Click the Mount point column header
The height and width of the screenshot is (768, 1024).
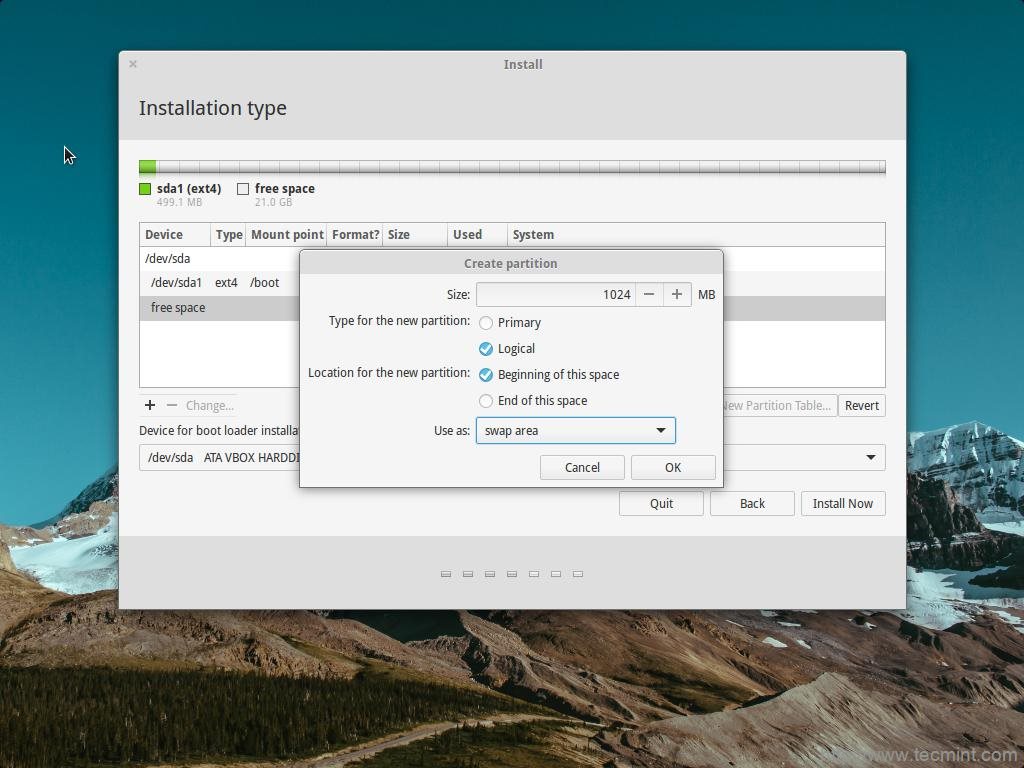pyautogui.click(x=287, y=234)
